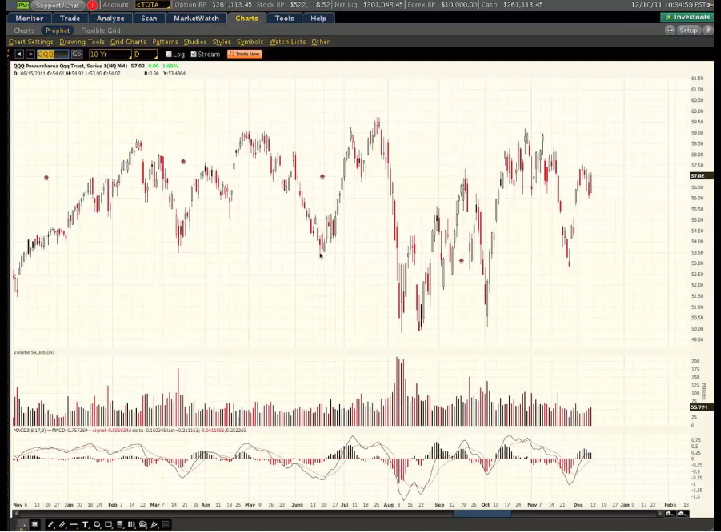Click the red marker above the June low
The image size is (721, 532).
coord(322,177)
